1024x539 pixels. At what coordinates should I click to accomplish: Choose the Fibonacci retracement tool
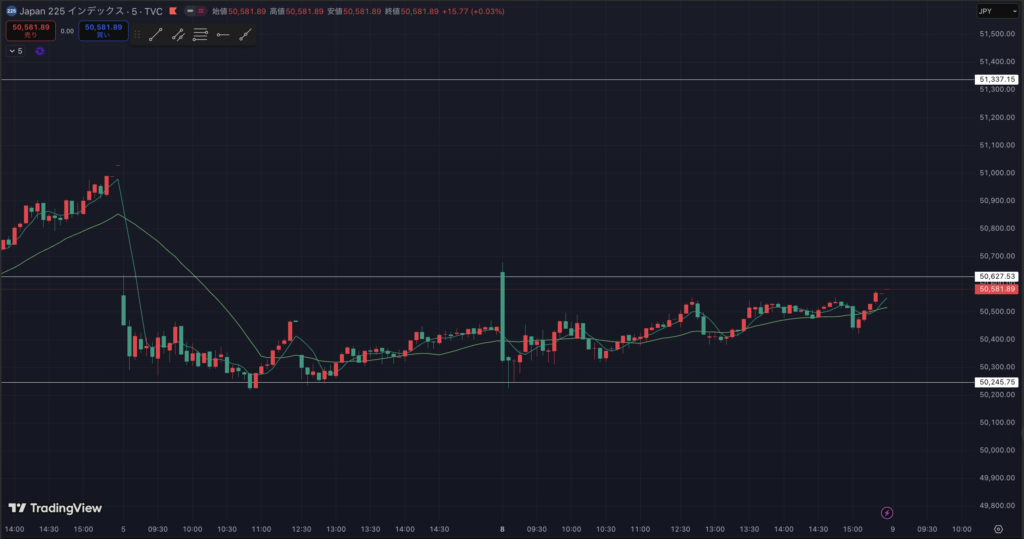(200, 34)
